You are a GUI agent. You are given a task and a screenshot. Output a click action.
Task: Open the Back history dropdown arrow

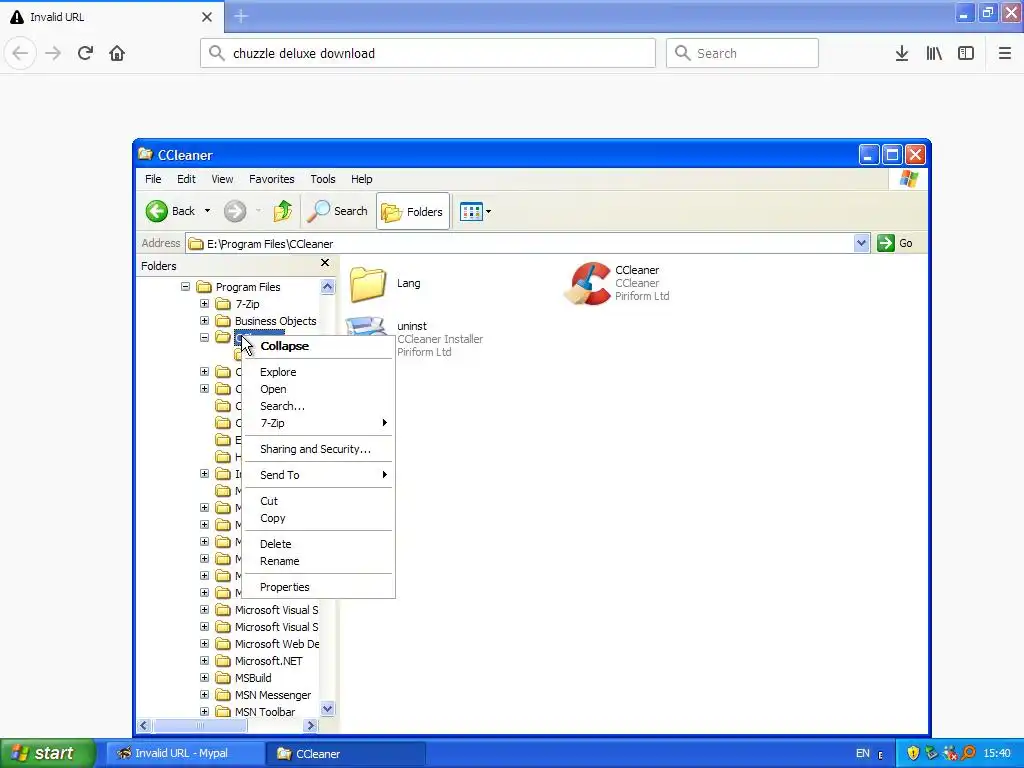[x=207, y=211]
